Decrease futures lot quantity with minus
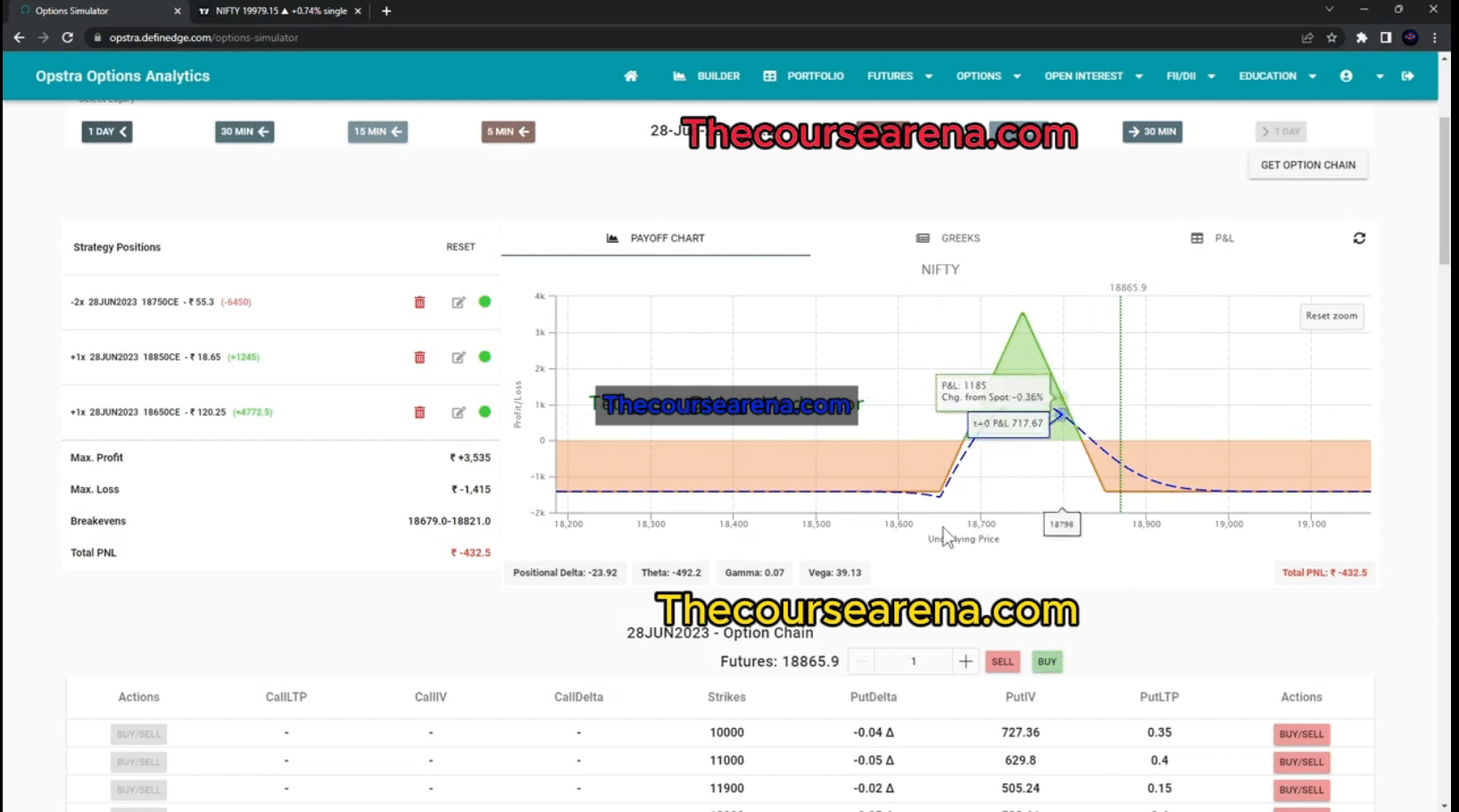 point(861,661)
